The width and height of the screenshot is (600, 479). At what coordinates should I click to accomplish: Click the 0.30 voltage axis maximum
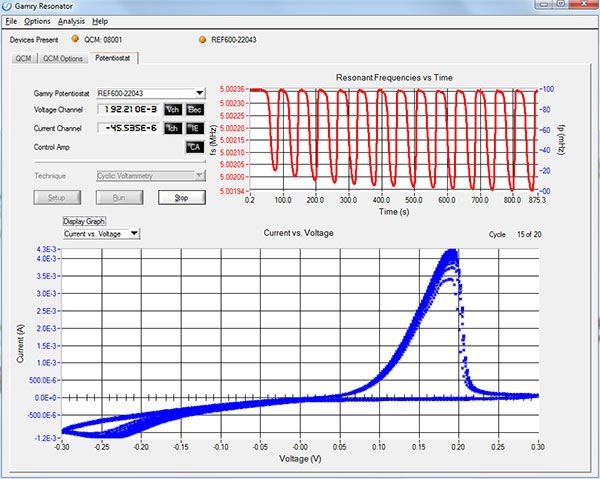click(538, 446)
